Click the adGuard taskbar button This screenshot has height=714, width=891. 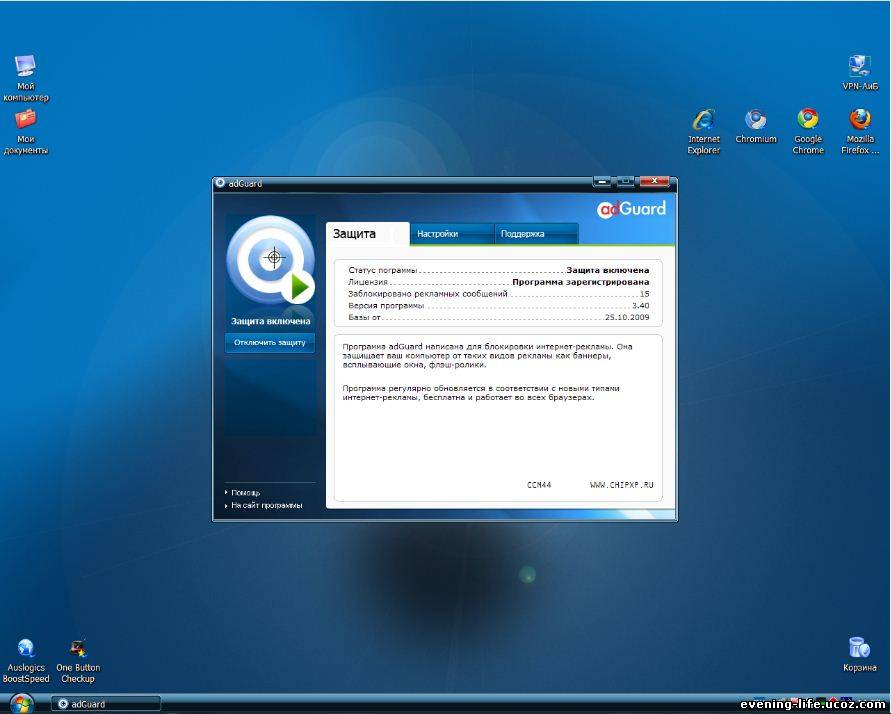tap(106, 704)
